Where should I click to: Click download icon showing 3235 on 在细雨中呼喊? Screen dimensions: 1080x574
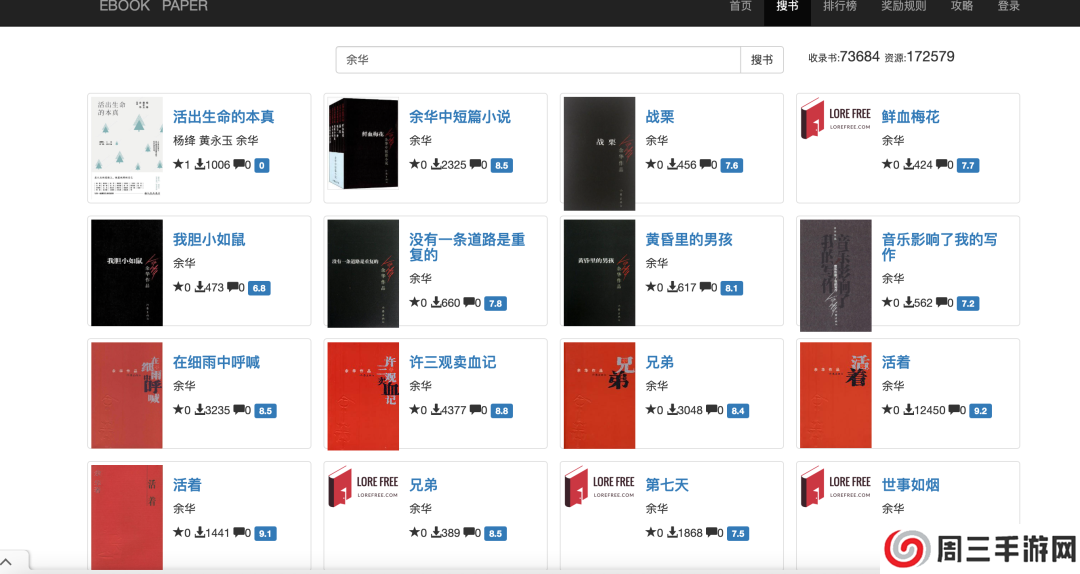pyautogui.click(x=200, y=410)
